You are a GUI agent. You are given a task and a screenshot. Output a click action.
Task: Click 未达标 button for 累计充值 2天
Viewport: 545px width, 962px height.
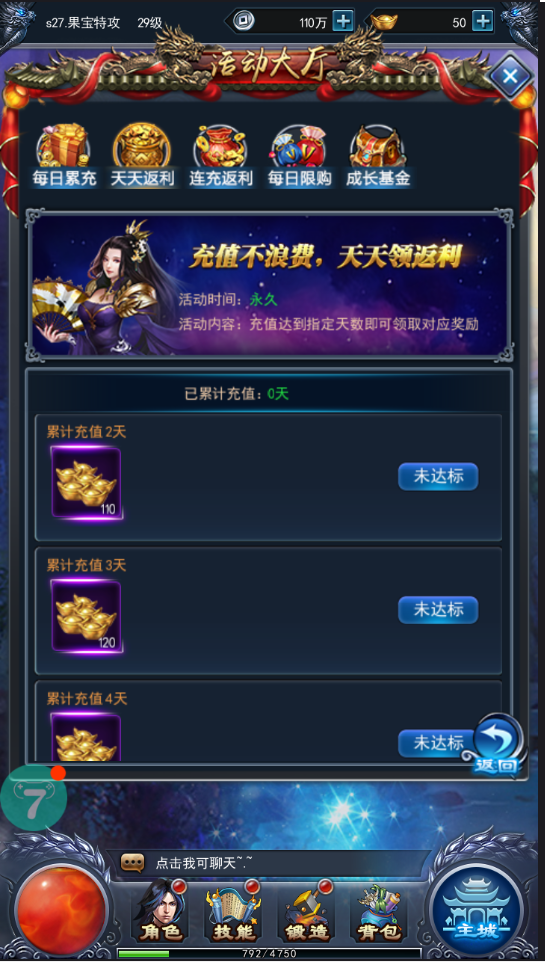click(x=438, y=477)
